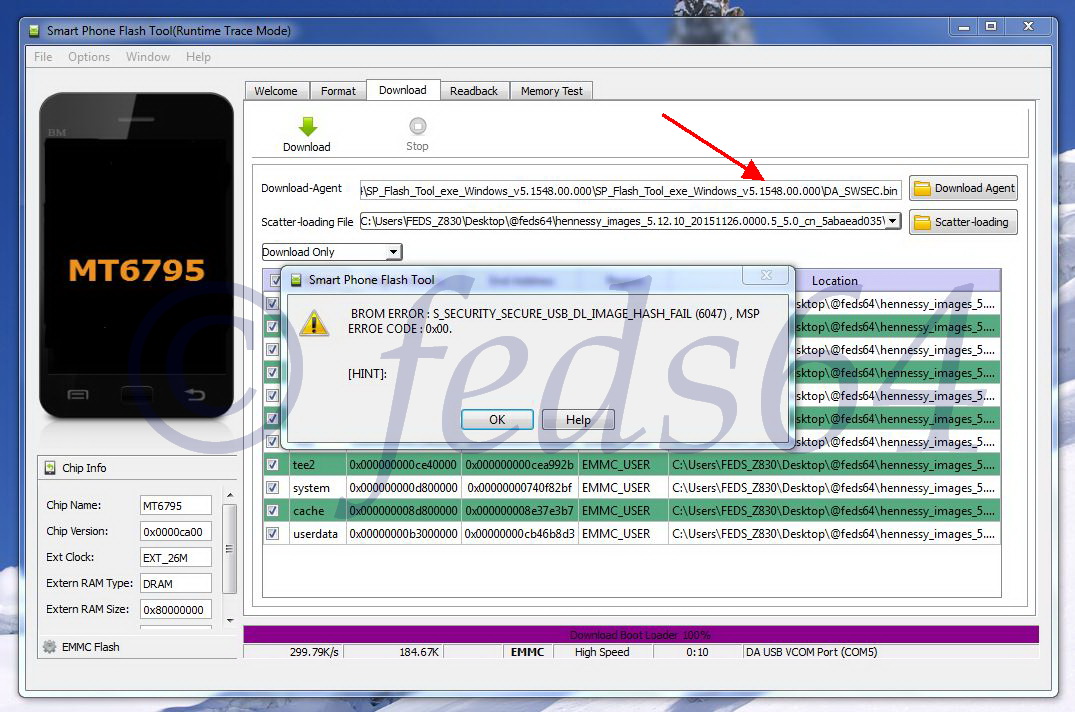Select the tee2 row name cell
1075x712 pixels.
click(x=317, y=465)
